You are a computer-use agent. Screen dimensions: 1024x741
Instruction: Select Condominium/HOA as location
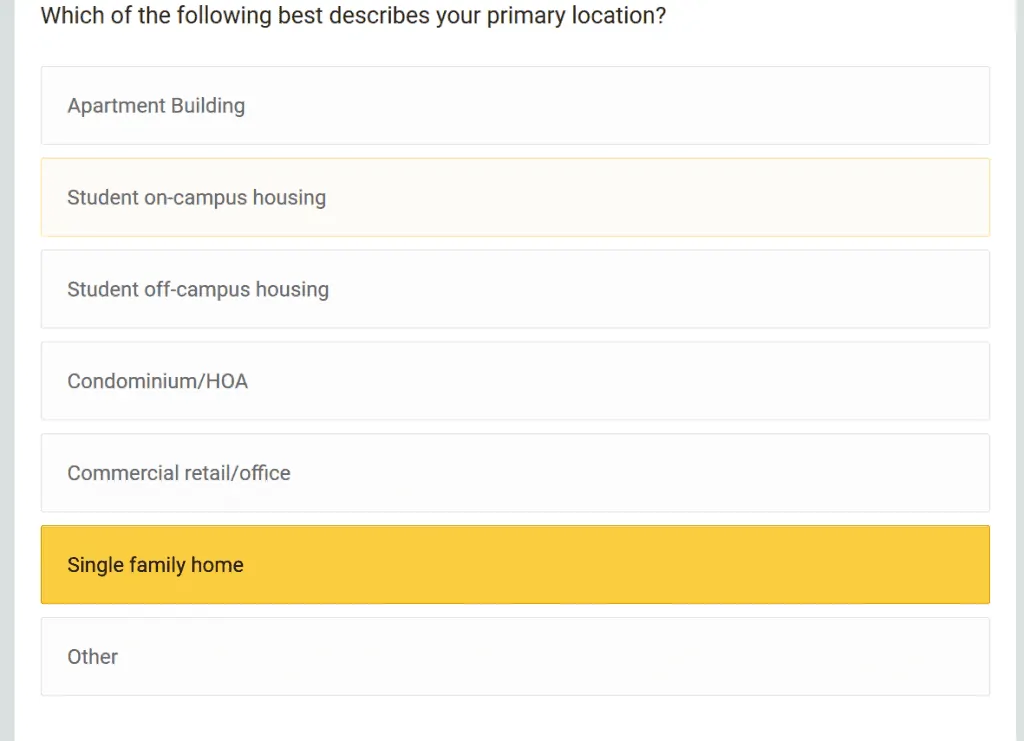tap(515, 382)
